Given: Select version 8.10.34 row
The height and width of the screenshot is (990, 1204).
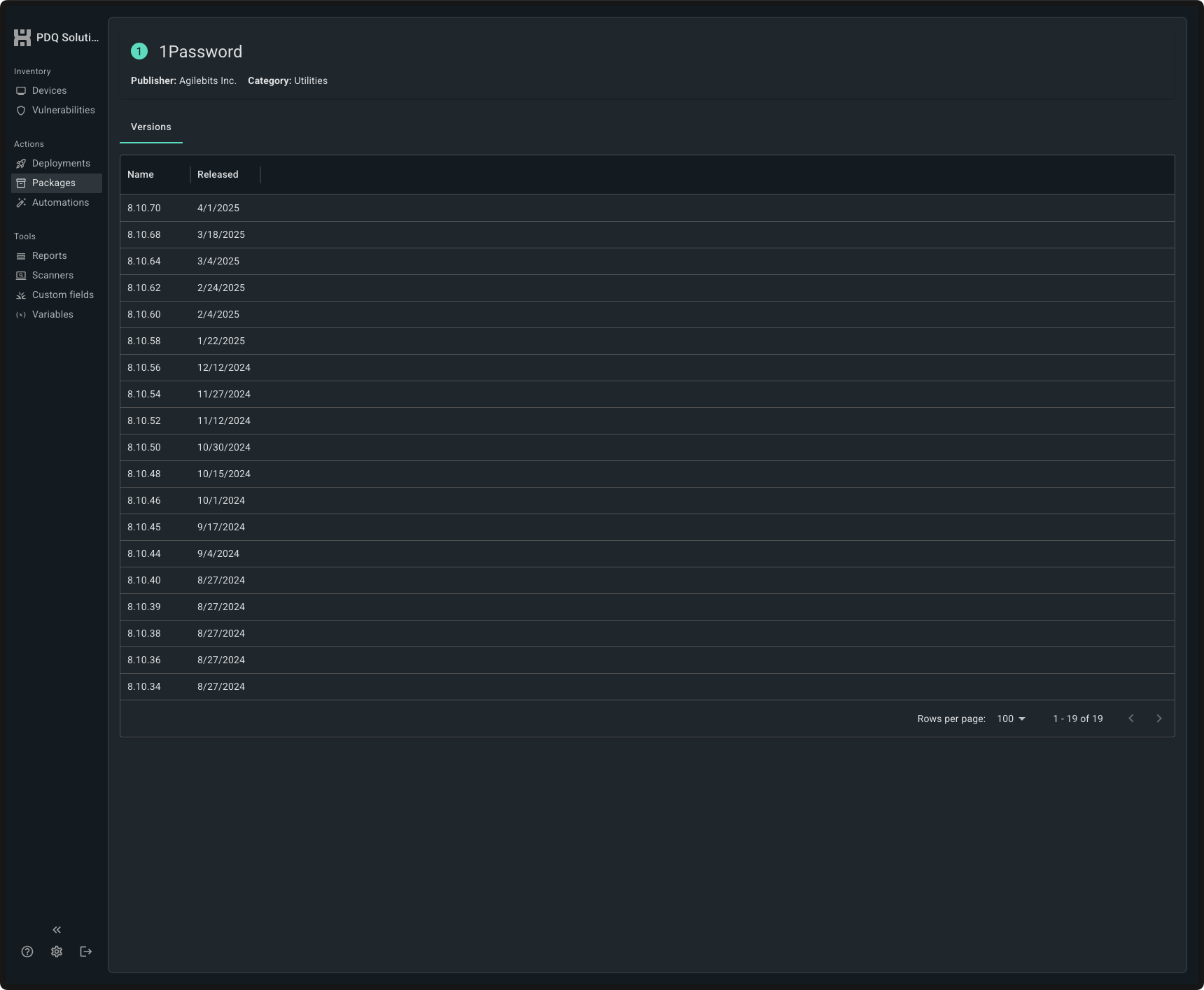Looking at the screenshot, I should point(647,687).
